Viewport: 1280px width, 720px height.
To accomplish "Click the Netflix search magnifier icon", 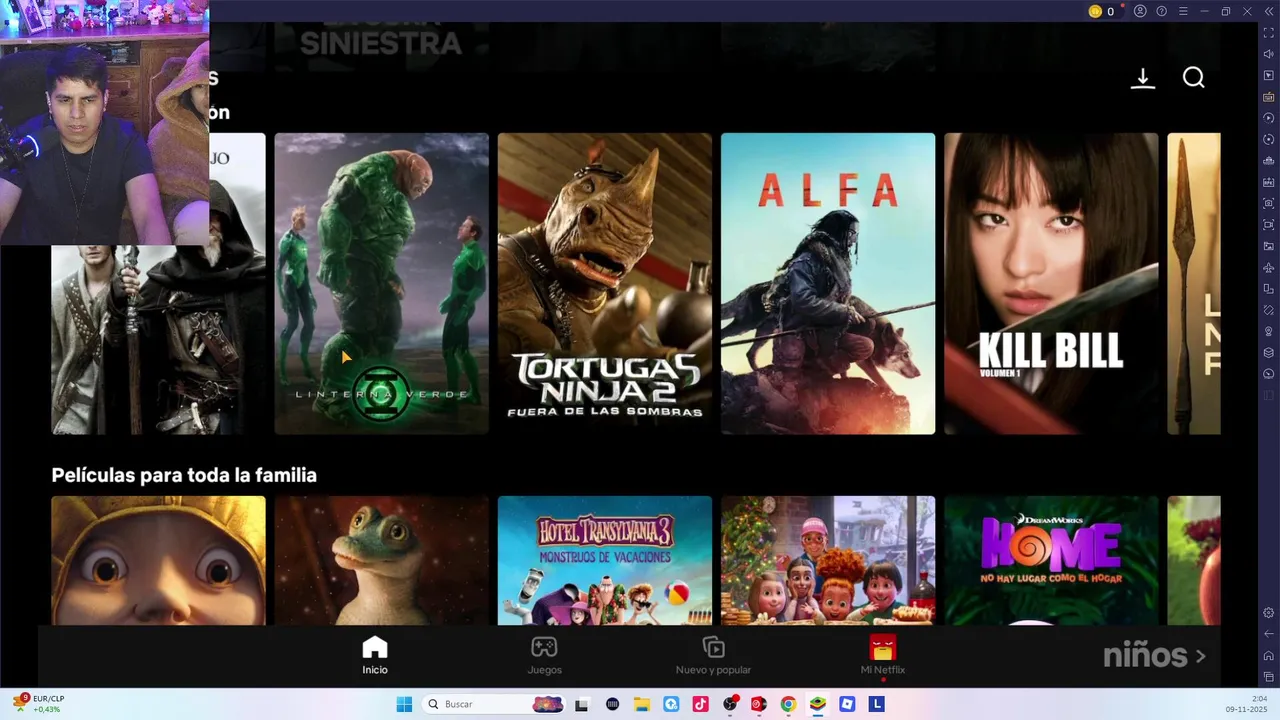I will pos(1194,78).
